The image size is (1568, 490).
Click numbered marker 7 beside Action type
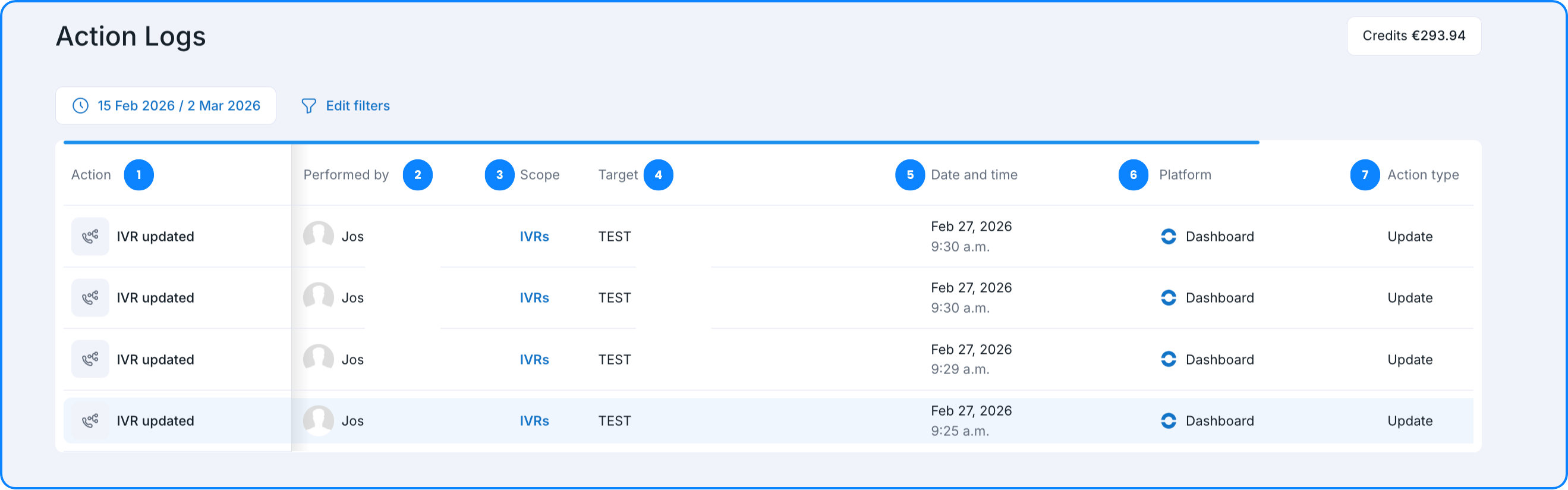coord(1365,175)
